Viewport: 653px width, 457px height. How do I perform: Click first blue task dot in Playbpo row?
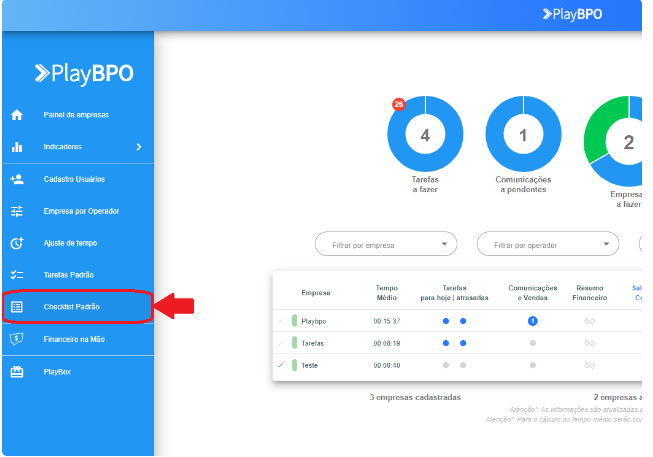pos(446,321)
